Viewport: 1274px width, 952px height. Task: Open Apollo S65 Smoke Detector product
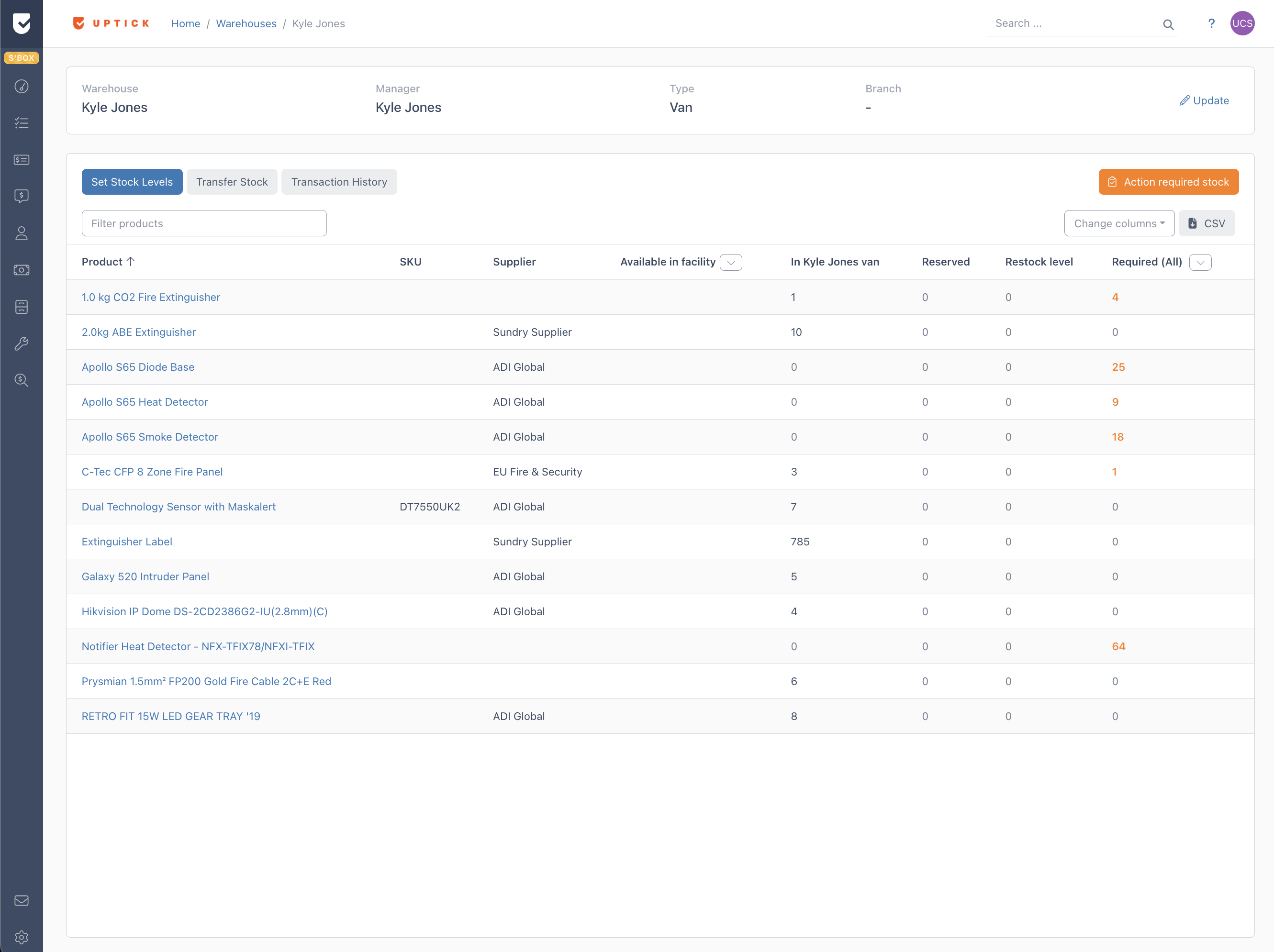coord(150,437)
